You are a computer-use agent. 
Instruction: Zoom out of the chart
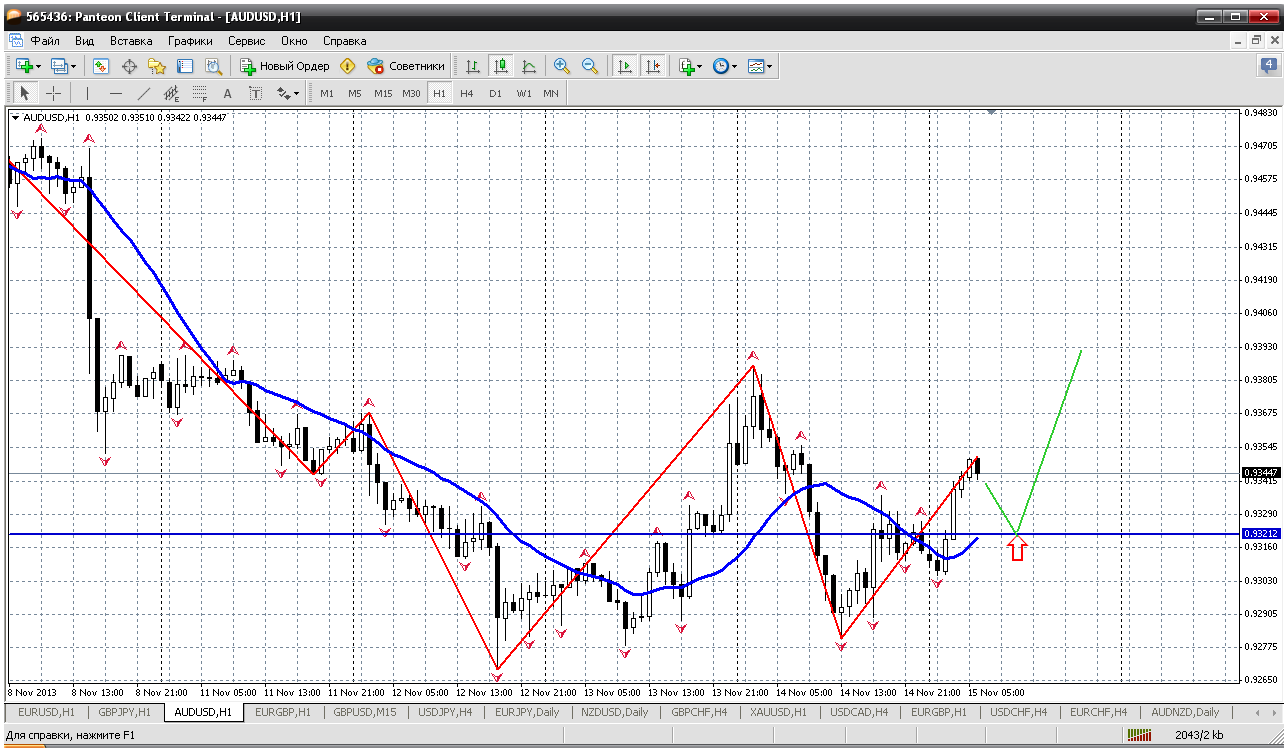pyautogui.click(x=590, y=66)
